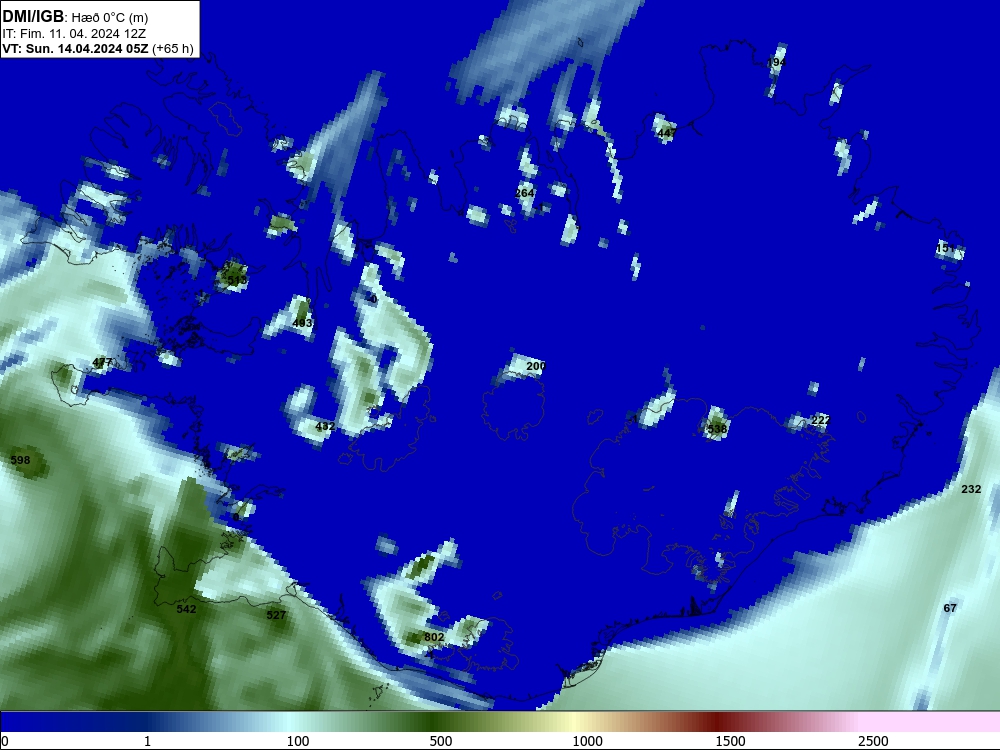
Task: Click the map value 447
Action: (x=666, y=133)
